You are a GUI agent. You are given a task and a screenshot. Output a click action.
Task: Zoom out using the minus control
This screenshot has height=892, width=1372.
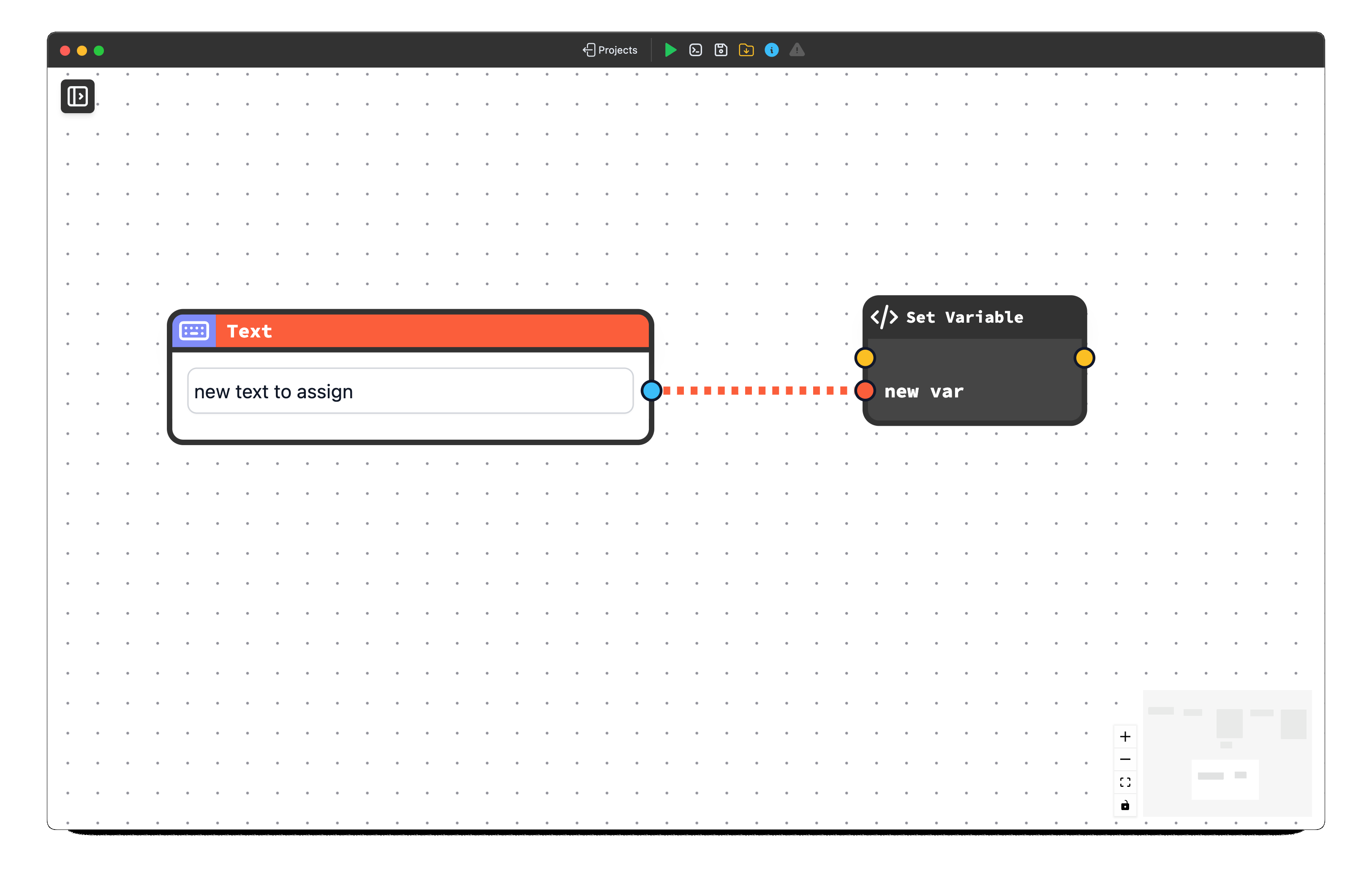(x=1125, y=759)
